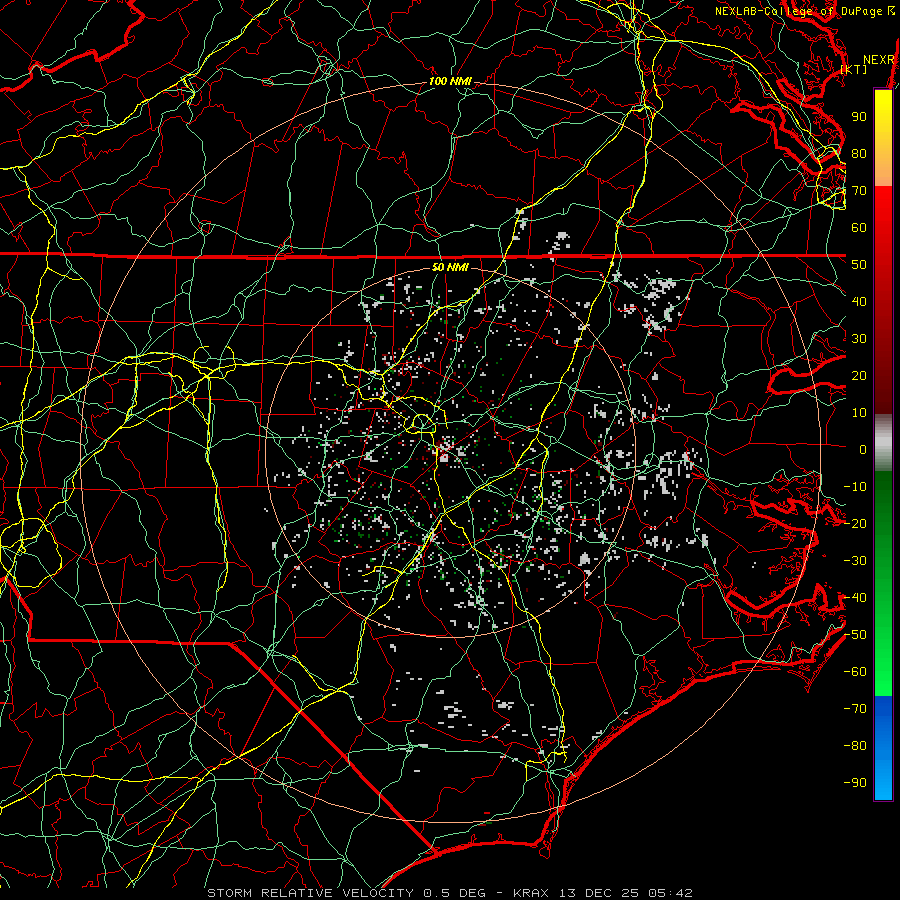Click the positive "10" value on velocity scale
This screenshot has height=900, width=900.
[x=859, y=413]
